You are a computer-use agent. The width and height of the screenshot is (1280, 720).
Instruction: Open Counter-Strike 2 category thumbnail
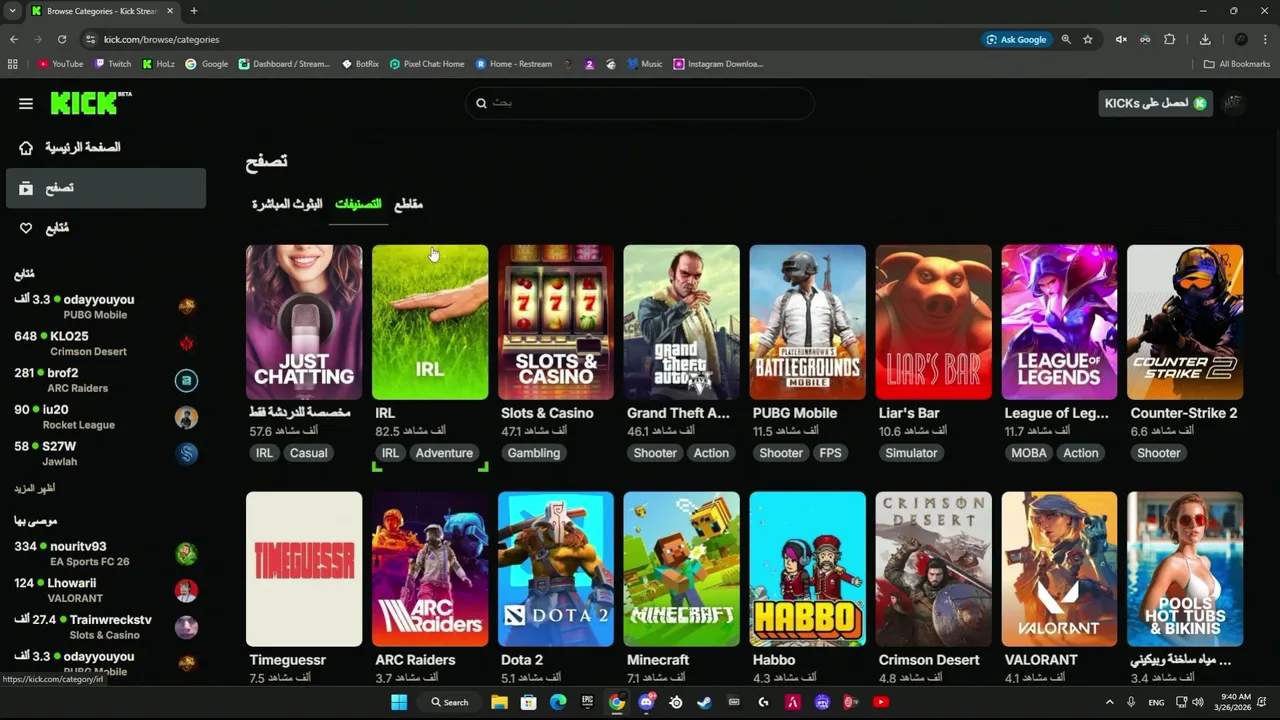point(1185,322)
